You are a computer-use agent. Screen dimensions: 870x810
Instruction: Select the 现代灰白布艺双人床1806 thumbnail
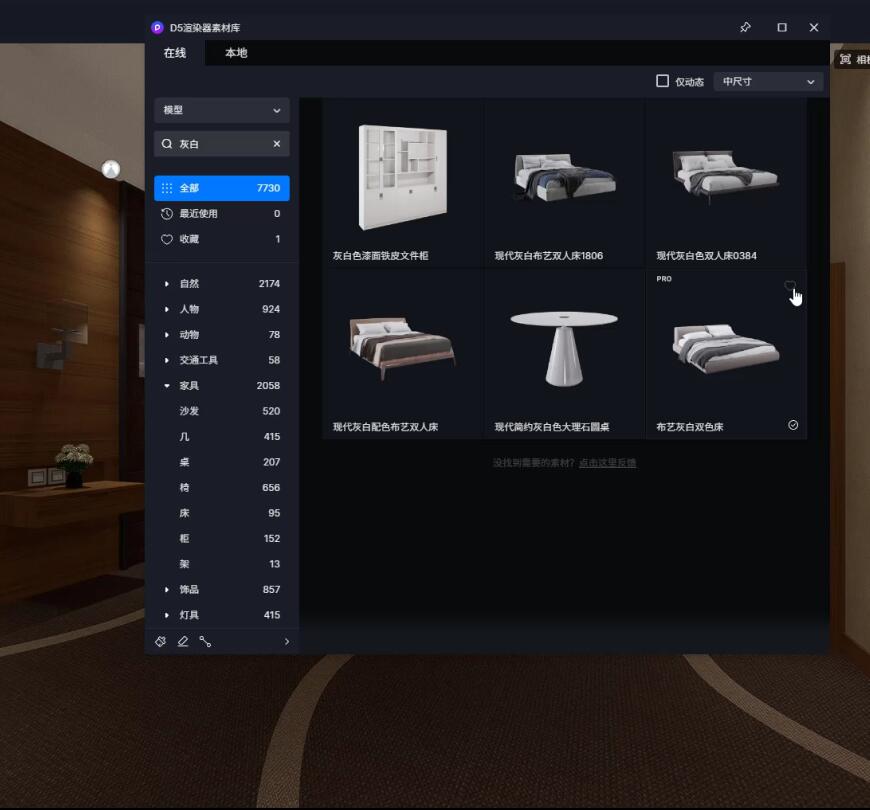(x=564, y=176)
